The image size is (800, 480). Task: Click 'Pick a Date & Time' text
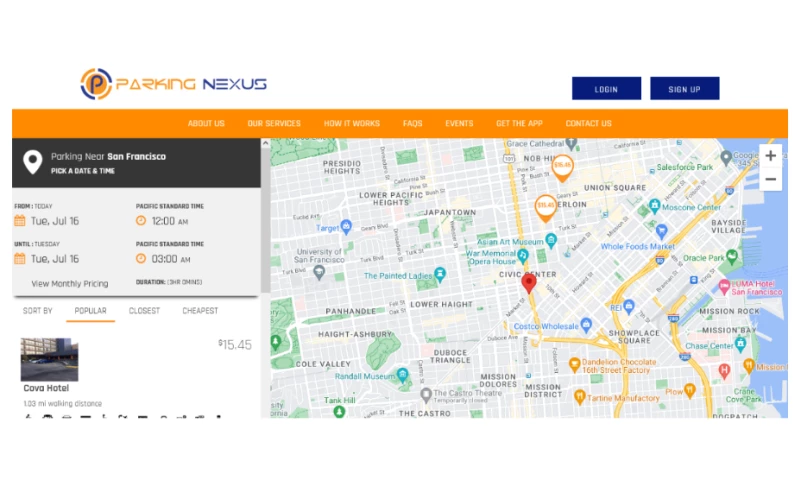pyautogui.click(x=83, y=171)
